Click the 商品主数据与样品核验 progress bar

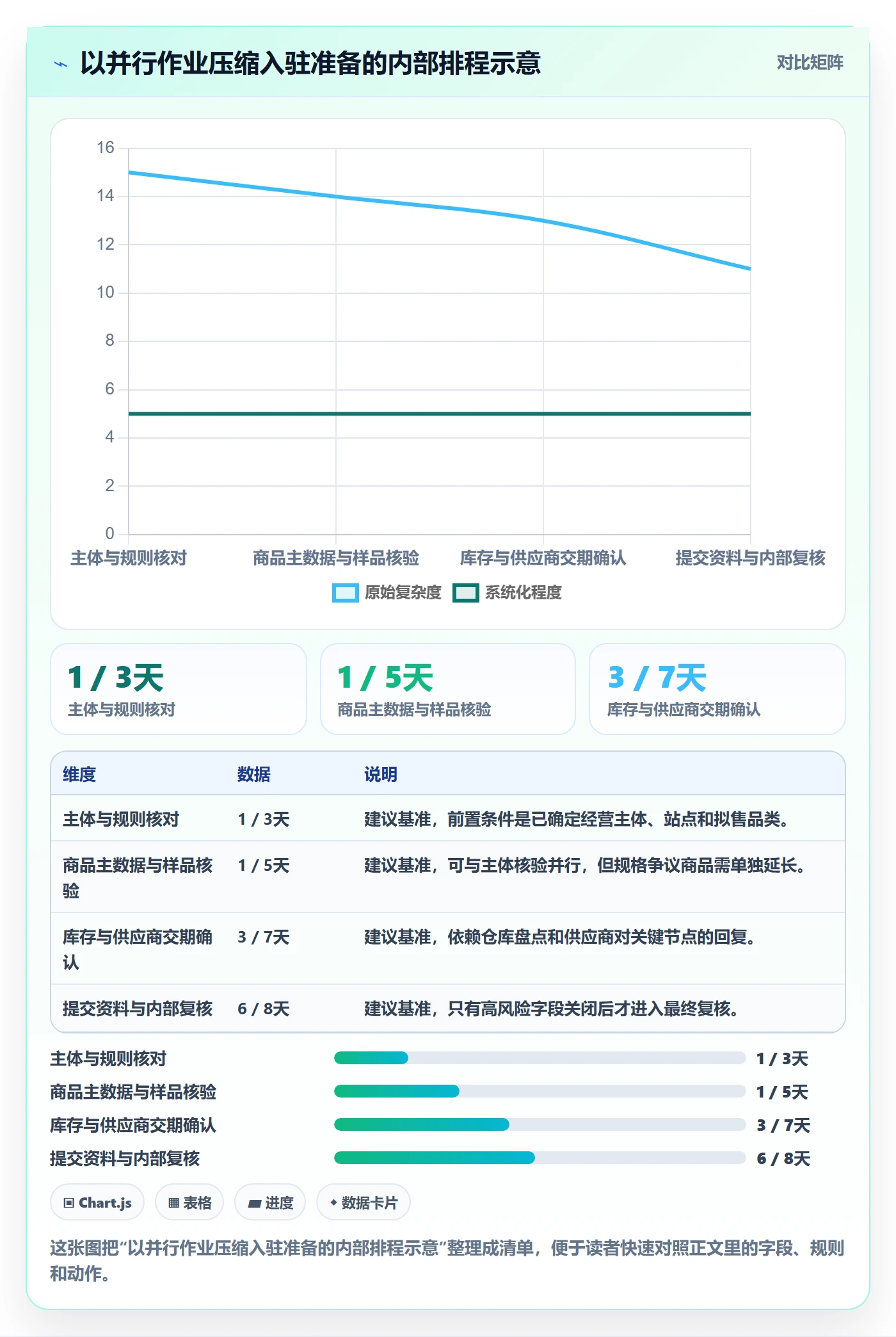coord(540,1091)
